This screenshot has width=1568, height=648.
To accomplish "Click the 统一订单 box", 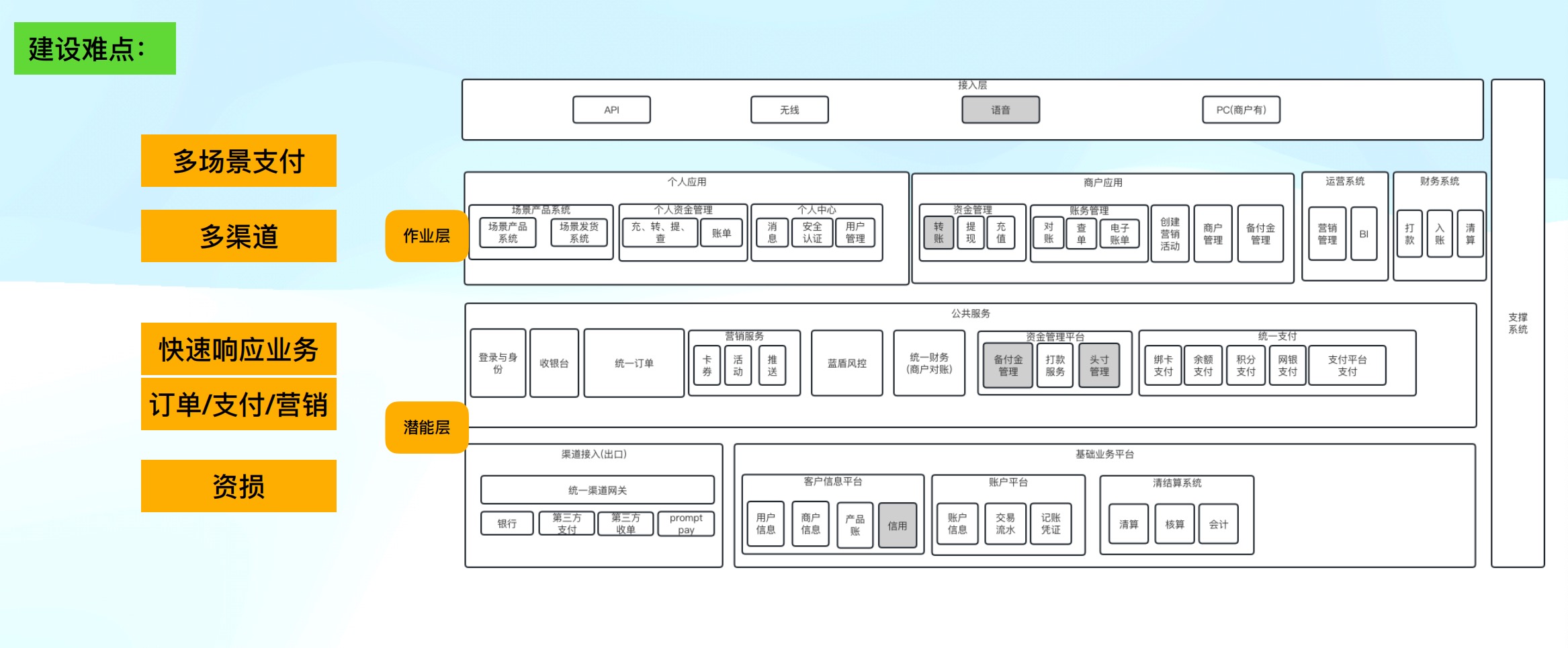I will point(634,363).
